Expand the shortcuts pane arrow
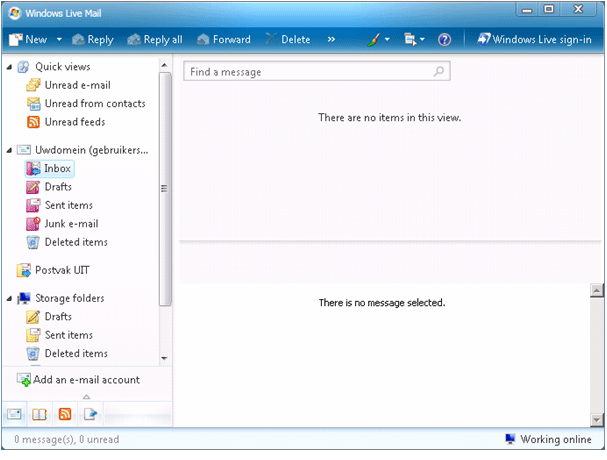The width and height of the screenshot is (607, 460). pyautogui.click(x=87, y=397)
